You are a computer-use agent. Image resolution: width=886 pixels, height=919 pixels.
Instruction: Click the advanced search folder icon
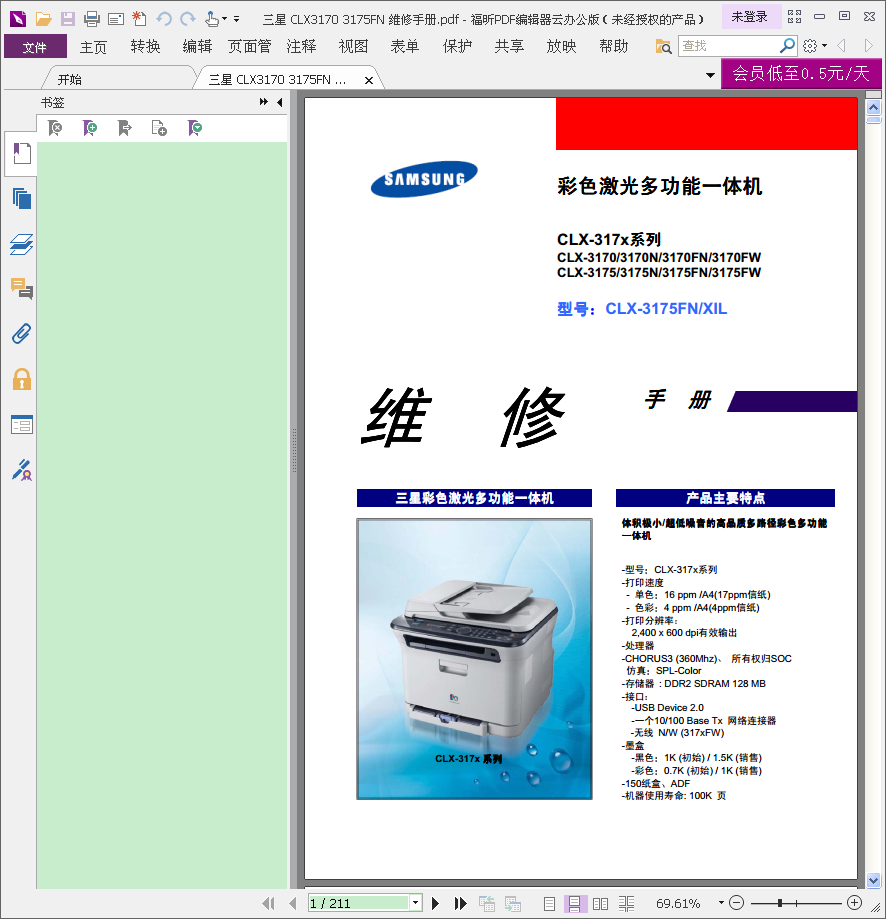[663, 46]
